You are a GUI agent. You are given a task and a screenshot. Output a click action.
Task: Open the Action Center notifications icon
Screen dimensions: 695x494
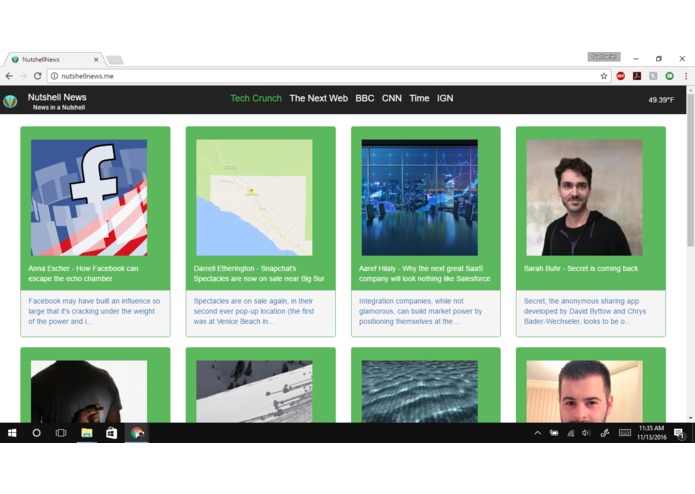(x=679, y=433)
